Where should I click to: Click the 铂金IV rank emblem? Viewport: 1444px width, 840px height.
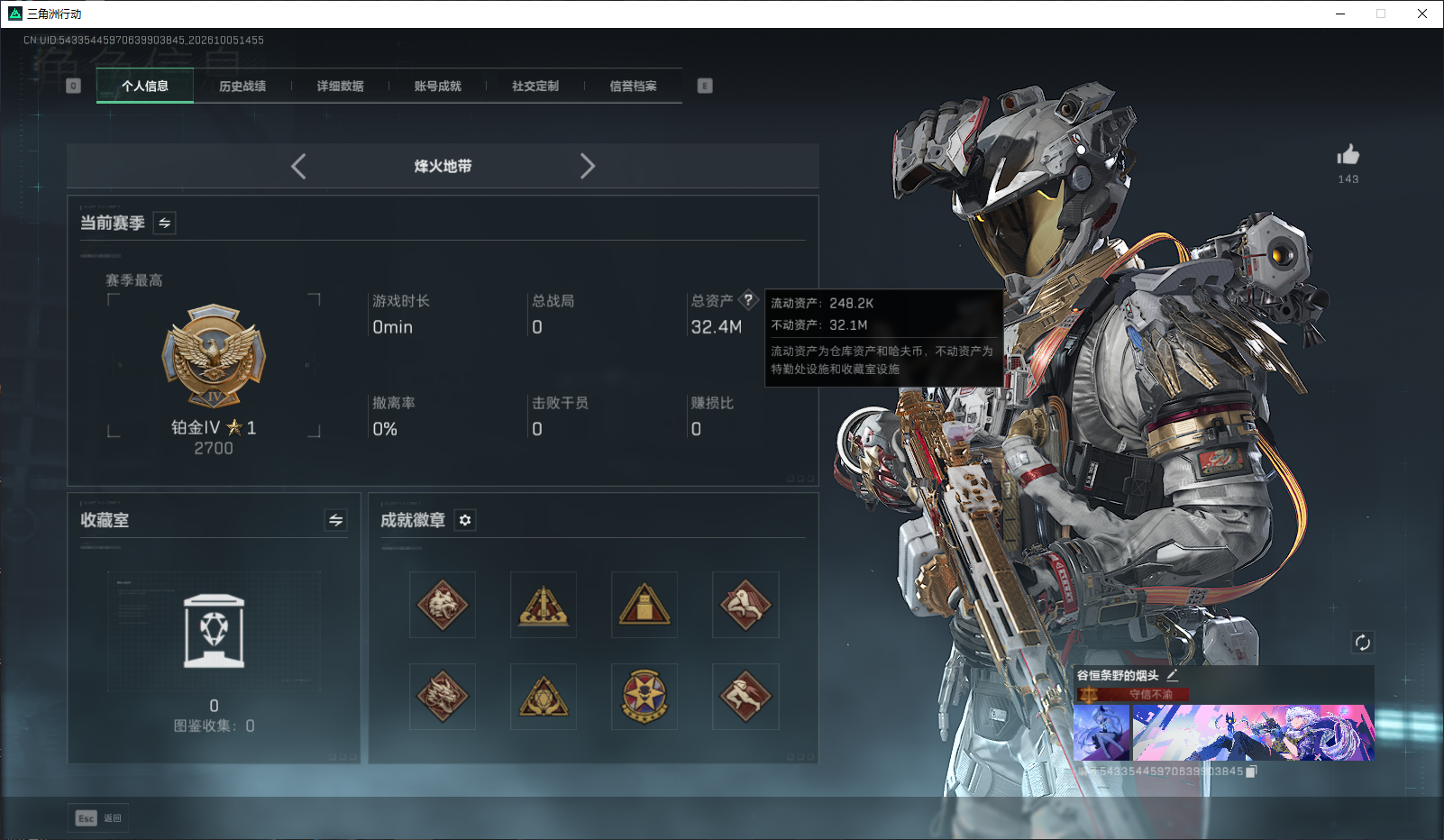(214, 356)
